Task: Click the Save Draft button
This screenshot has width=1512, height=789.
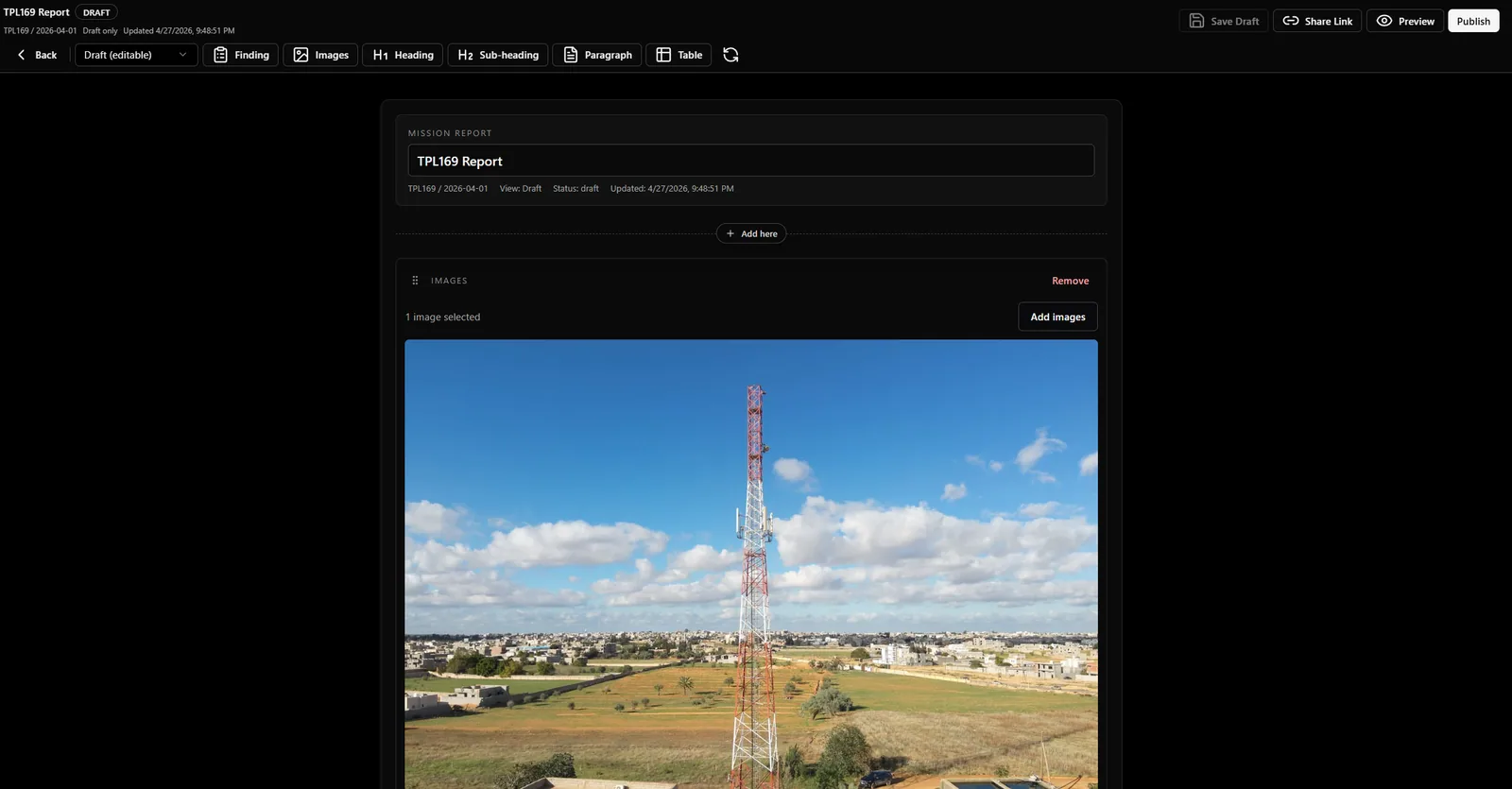Action: [x=1224, y=21]
